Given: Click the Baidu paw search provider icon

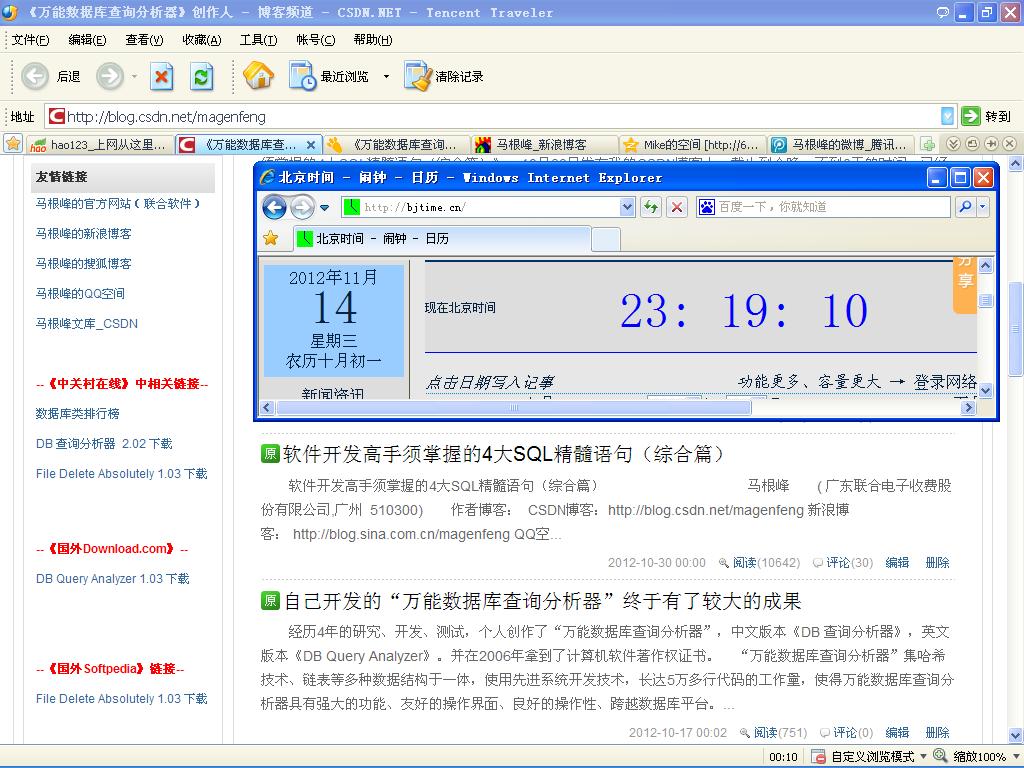Looking at the screenshot, I should pos(707,208).
